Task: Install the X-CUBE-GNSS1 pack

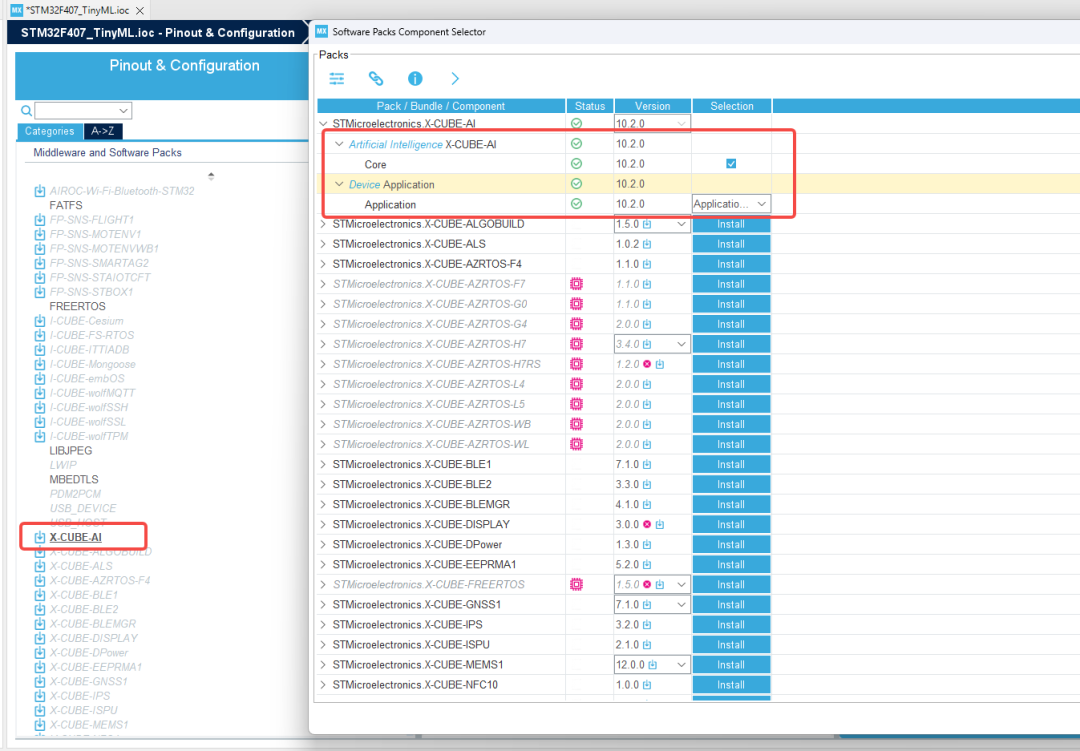Action: [731, 605]
